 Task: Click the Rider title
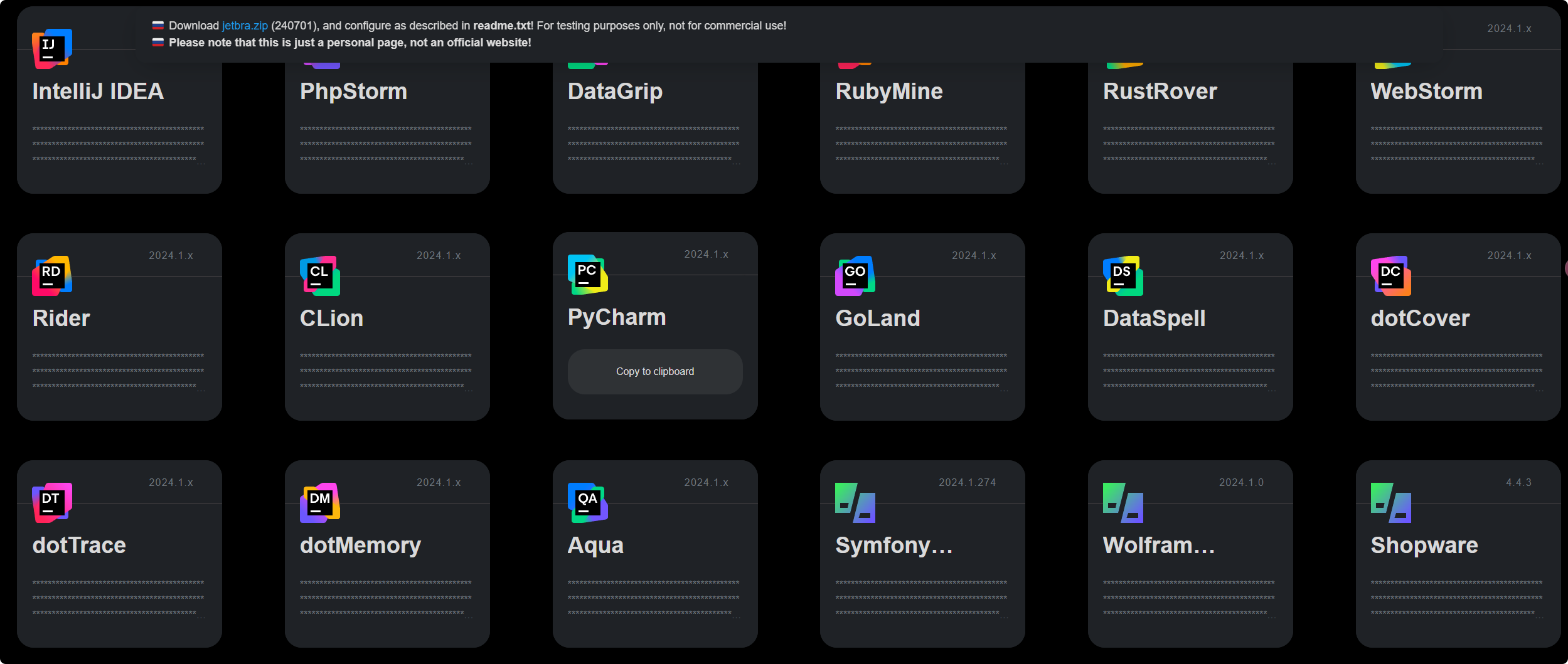61,319
